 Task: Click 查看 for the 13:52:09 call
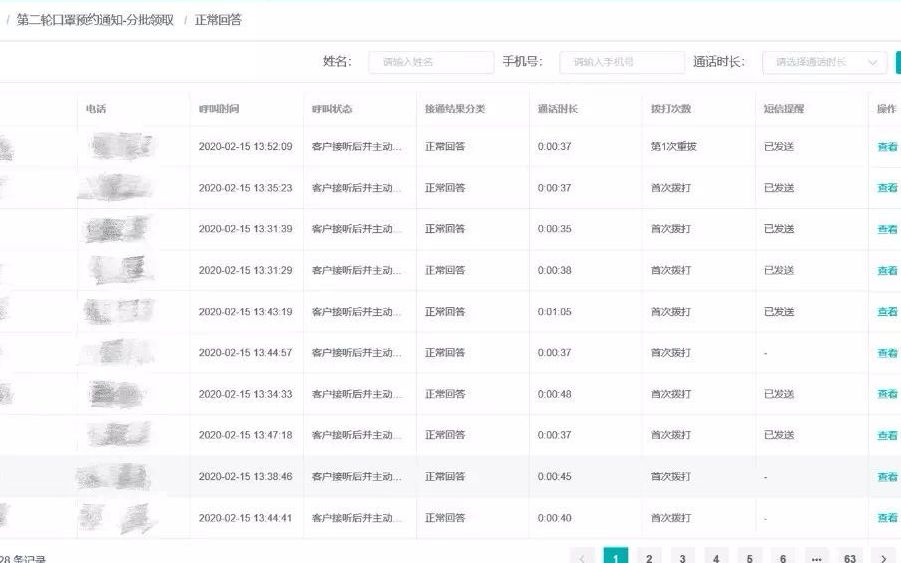(887, 147)
